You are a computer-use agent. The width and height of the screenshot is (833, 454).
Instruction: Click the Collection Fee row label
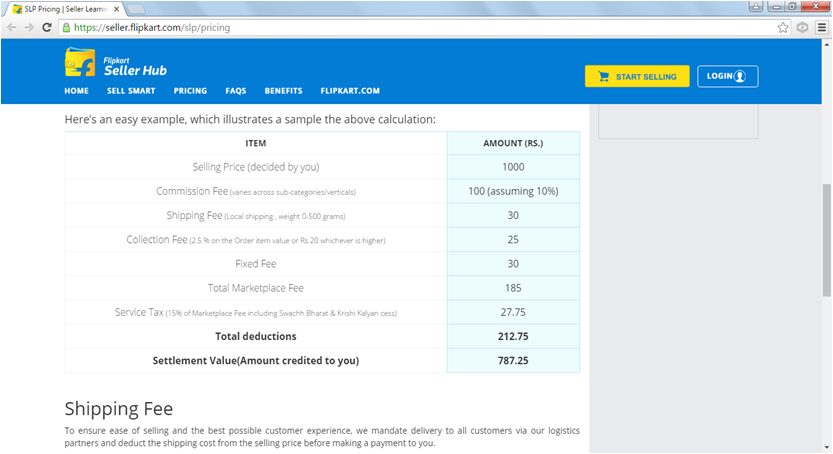(256, 240)
